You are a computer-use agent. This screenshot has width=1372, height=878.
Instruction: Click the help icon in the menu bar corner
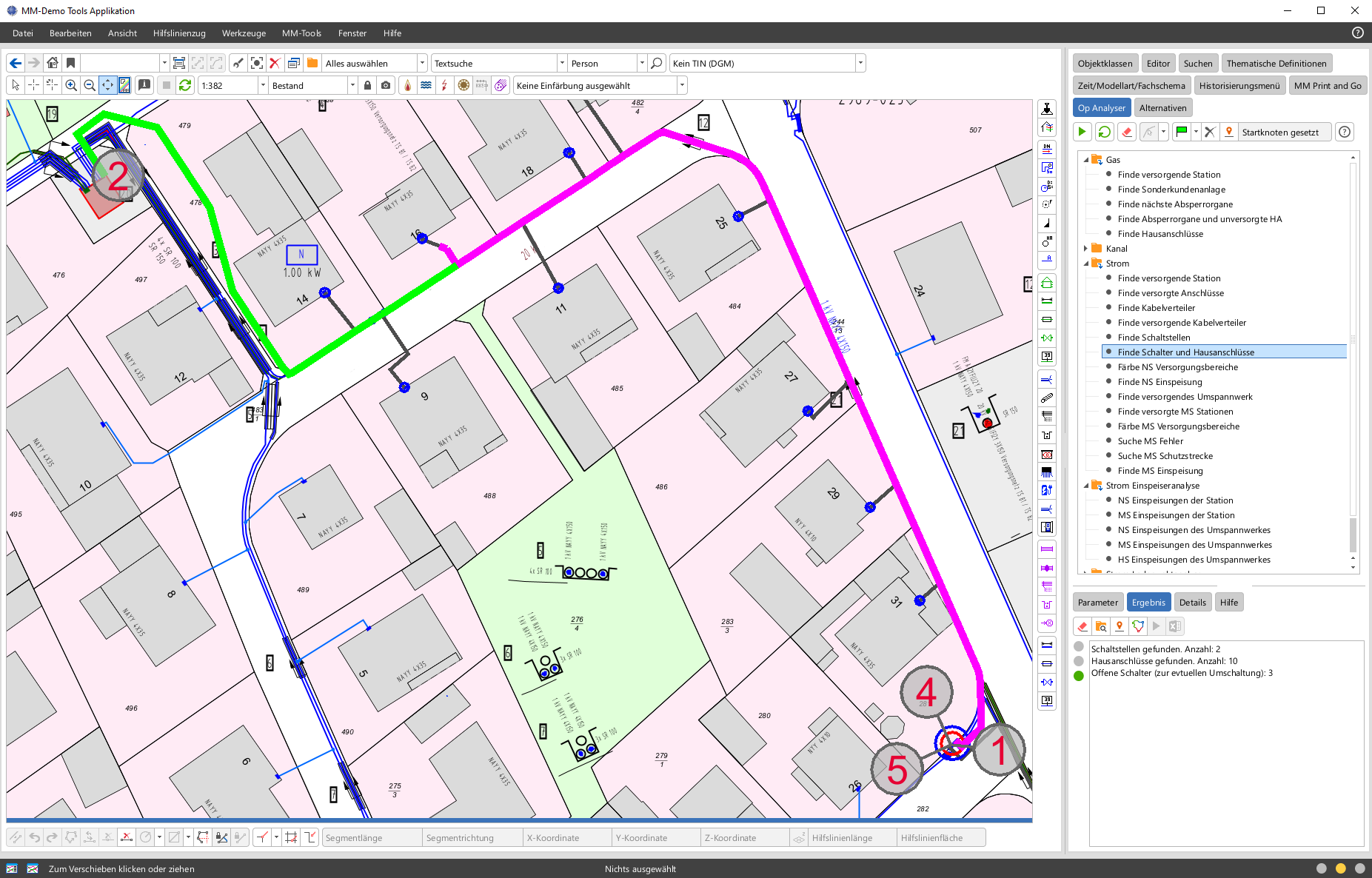(1358, 33)
